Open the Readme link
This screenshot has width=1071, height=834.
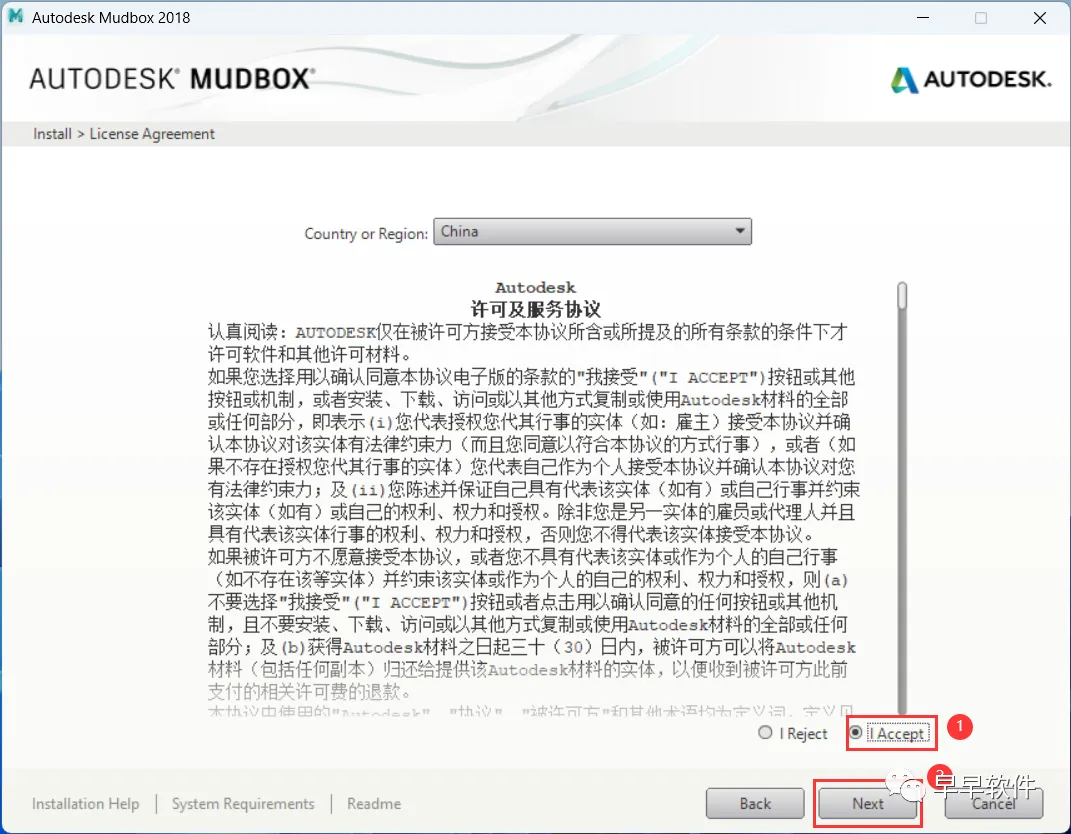coord(374,804)
